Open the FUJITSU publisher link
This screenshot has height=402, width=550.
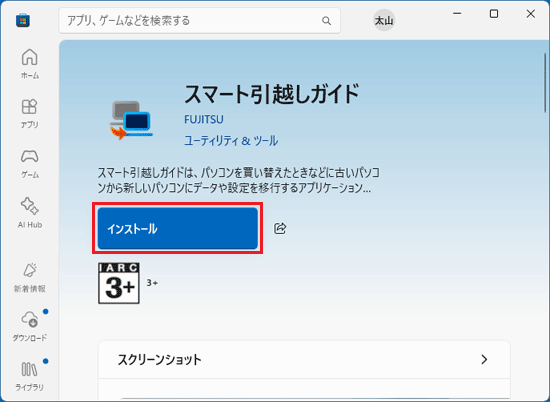(x=204, y=120)
